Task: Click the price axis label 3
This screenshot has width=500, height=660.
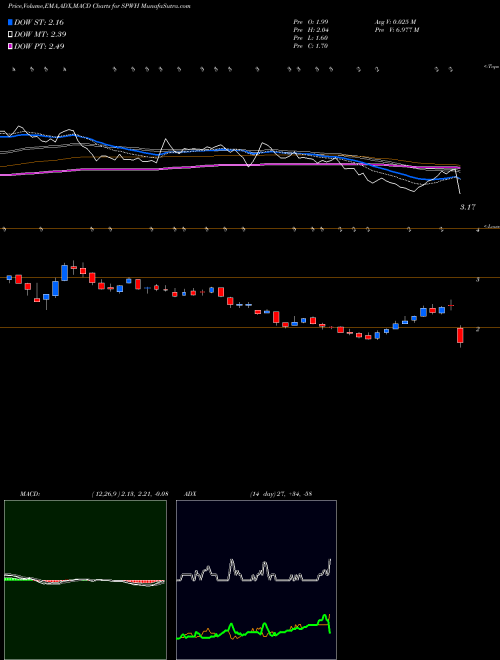Action: [x=477, y=279]
